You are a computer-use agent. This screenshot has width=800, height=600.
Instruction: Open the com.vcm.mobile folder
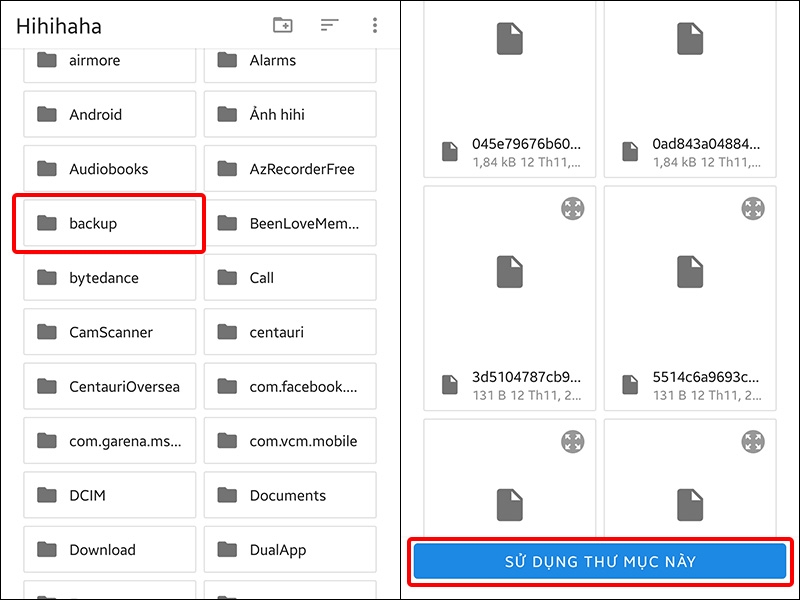290,440
